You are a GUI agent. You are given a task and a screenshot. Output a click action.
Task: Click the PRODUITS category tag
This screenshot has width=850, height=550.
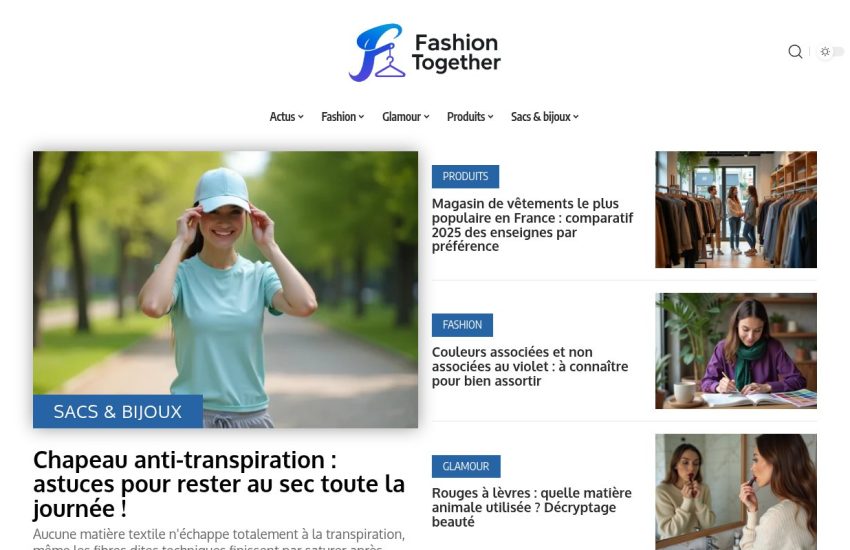pyautogui.click(x=465, y=177)
